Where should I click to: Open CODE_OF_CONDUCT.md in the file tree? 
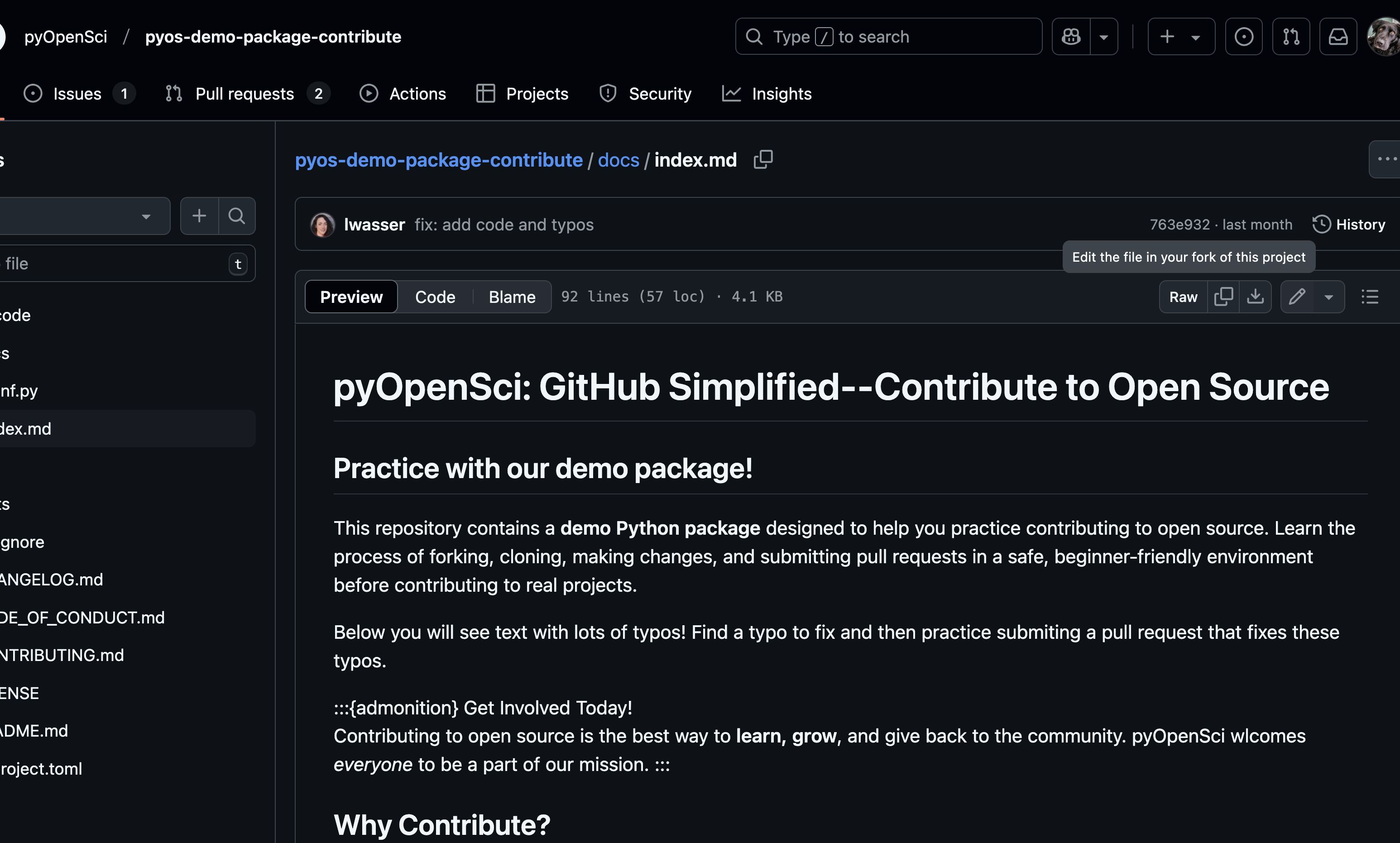(x=127, y=618)
